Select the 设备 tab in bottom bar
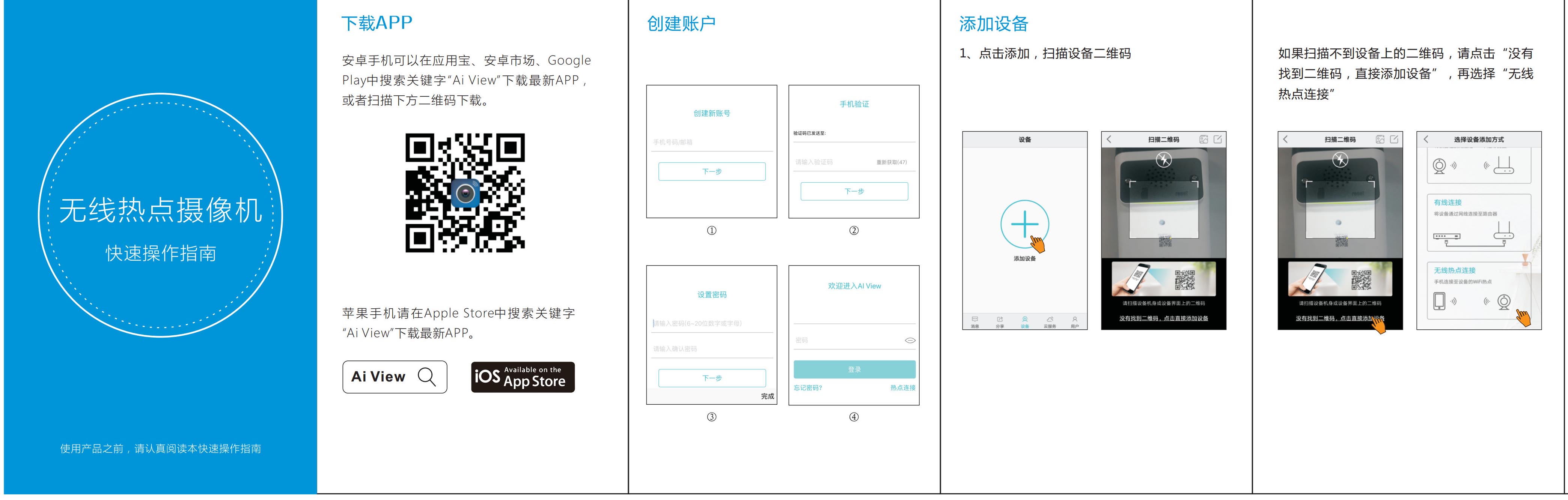 (1024, 322)
